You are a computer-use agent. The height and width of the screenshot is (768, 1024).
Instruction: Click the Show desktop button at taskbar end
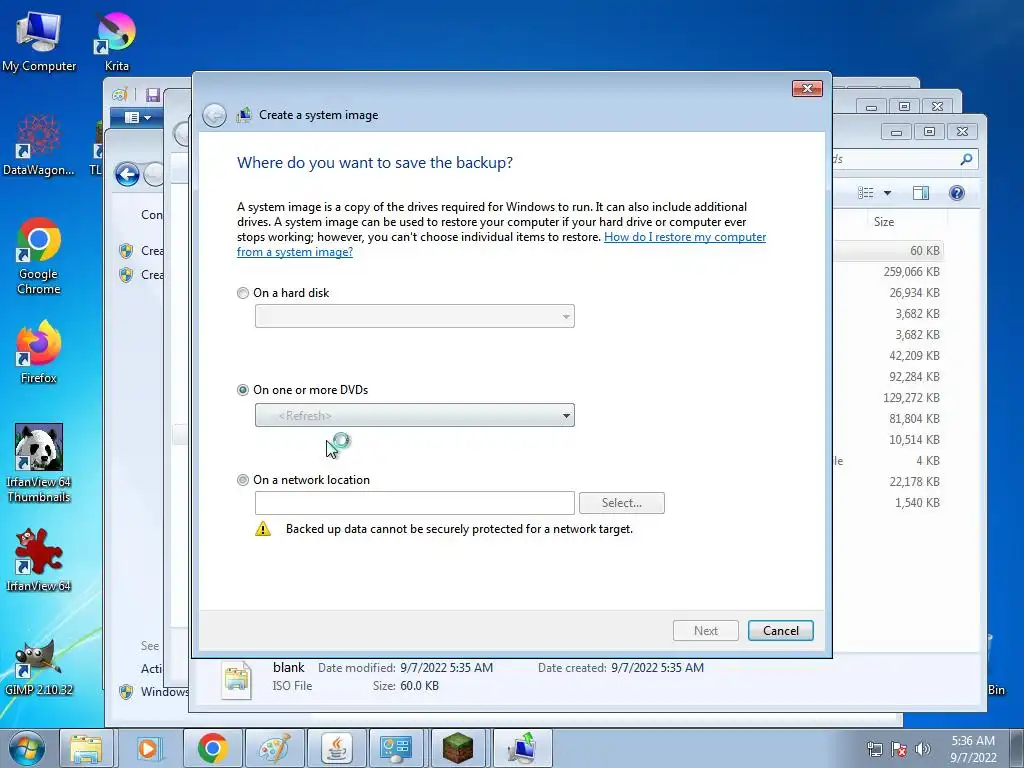pyautogui.click(x=1017, y=748)
